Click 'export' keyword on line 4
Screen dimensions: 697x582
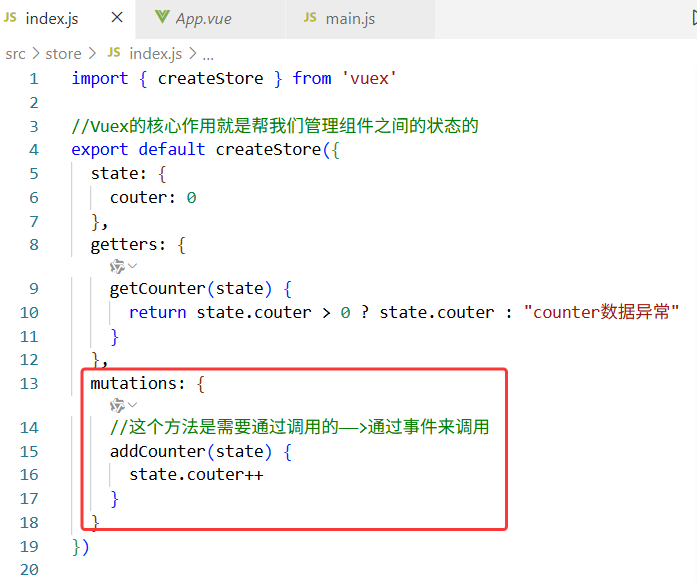[100, 150]
